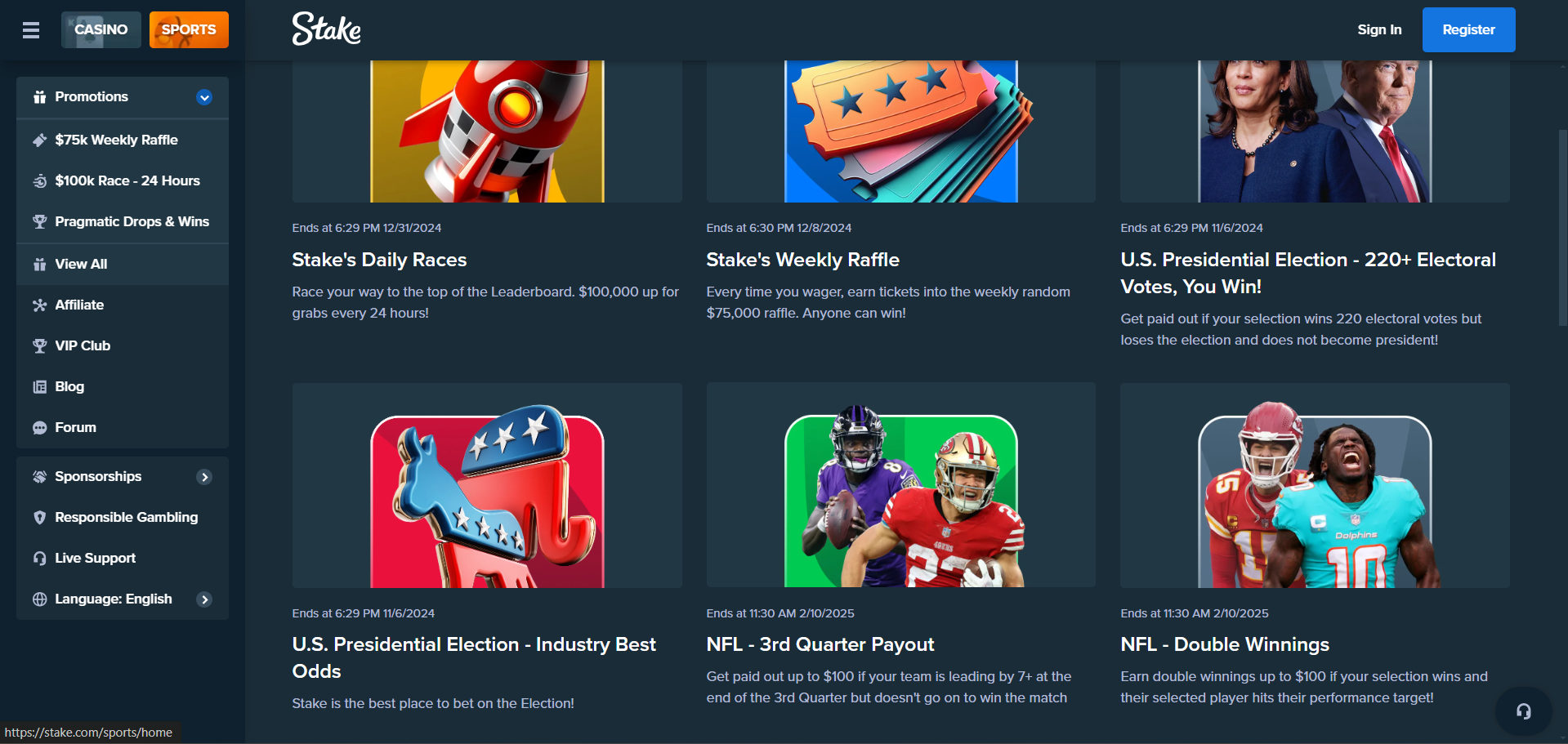Image resolution: width=1568 pixels, height=744 pixels.
Task: Select Pragmatic Drops & Wins menu item
Action: (x=123, y=222)
